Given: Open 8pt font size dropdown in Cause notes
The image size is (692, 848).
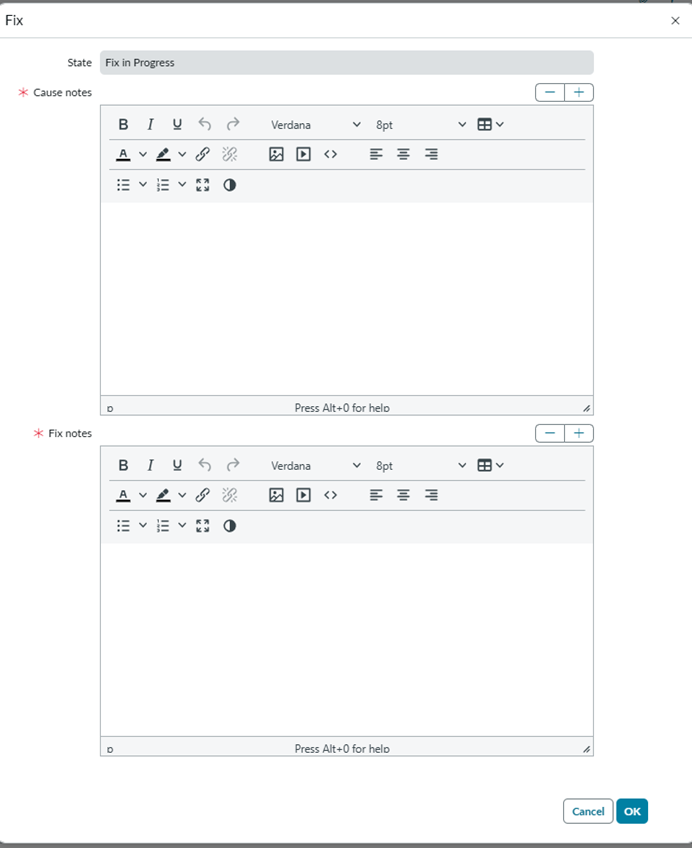Looking at the screenshot, I should (x=421, y=125).
